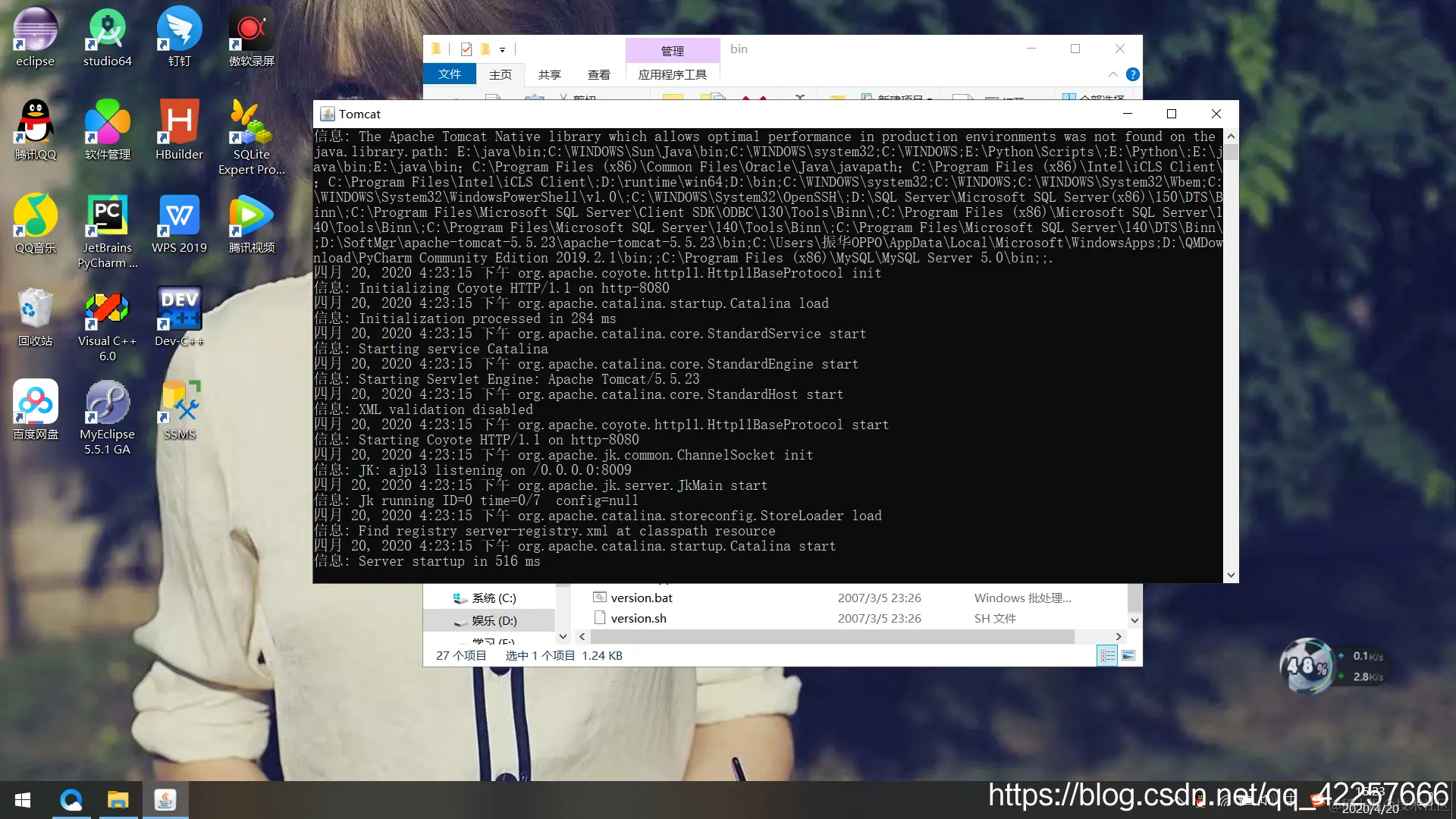This screenshot has height=819, width=1456.
Task: Expand the quick access toolbar dropdown arrow
Action: (x=502, y=49)
